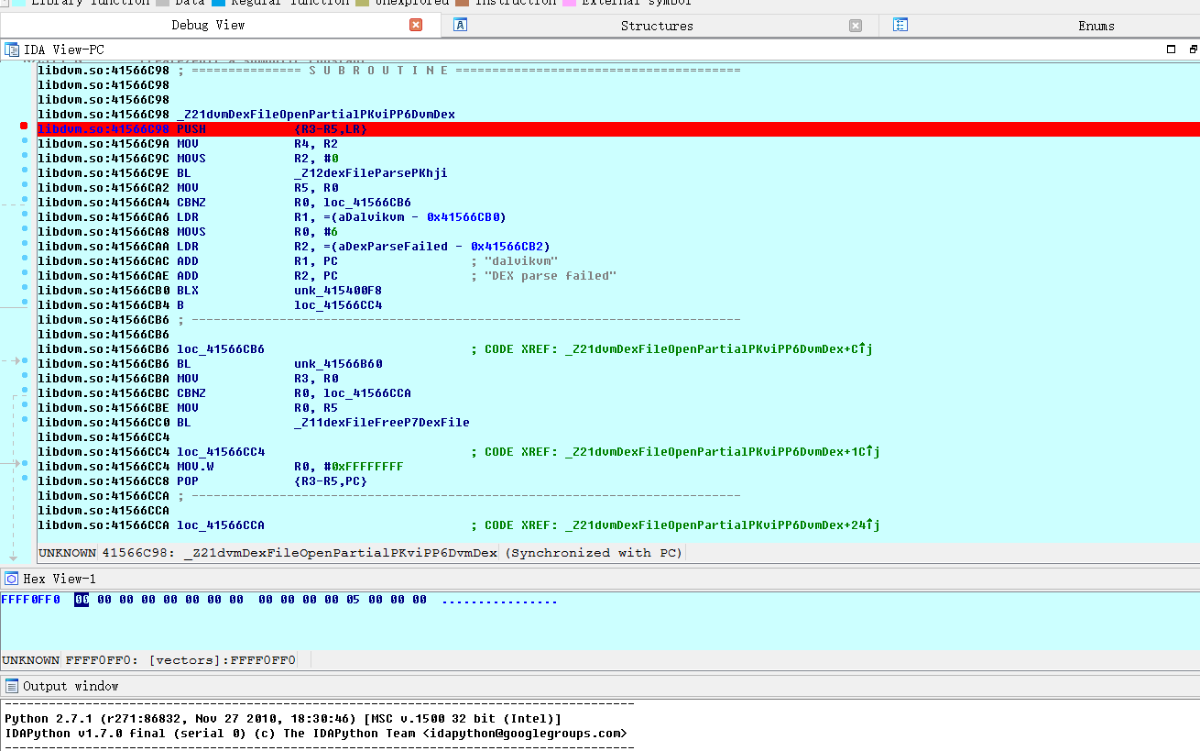Select function label _Z21dvmDexFileOpenPartialPKviPP6DvmDex

(315, 115)
